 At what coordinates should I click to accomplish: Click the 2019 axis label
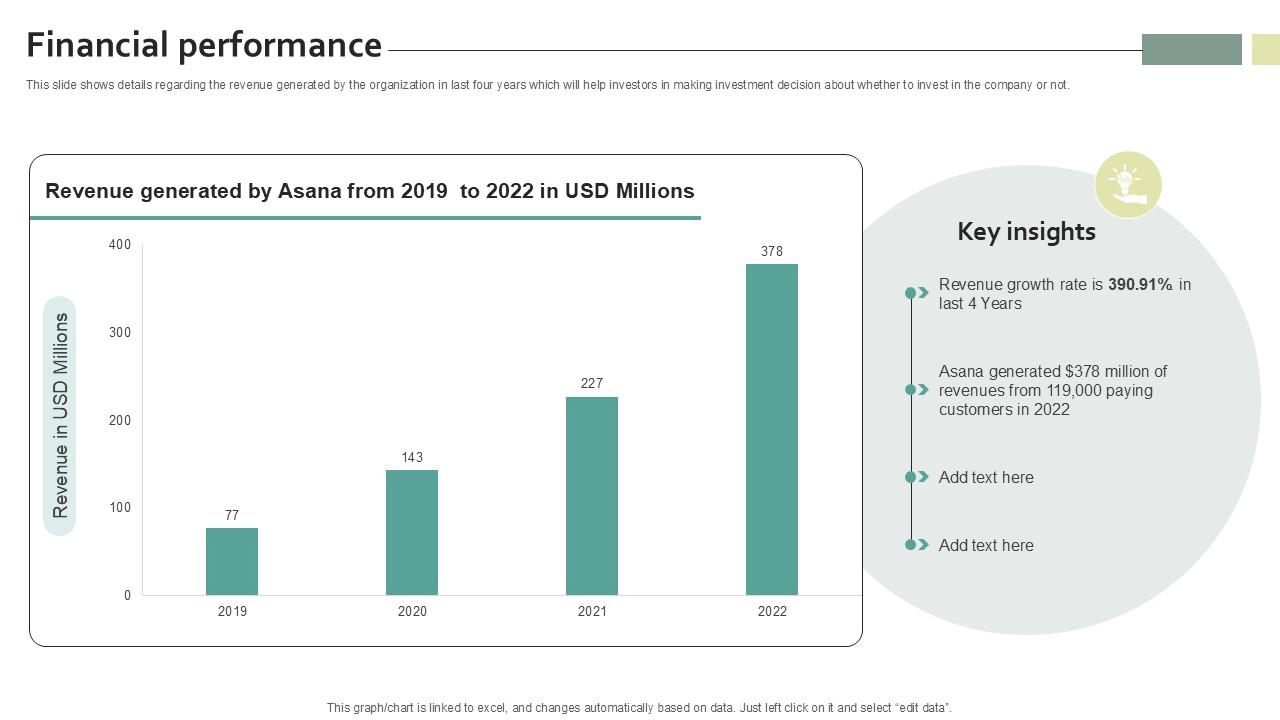(232, 611)
